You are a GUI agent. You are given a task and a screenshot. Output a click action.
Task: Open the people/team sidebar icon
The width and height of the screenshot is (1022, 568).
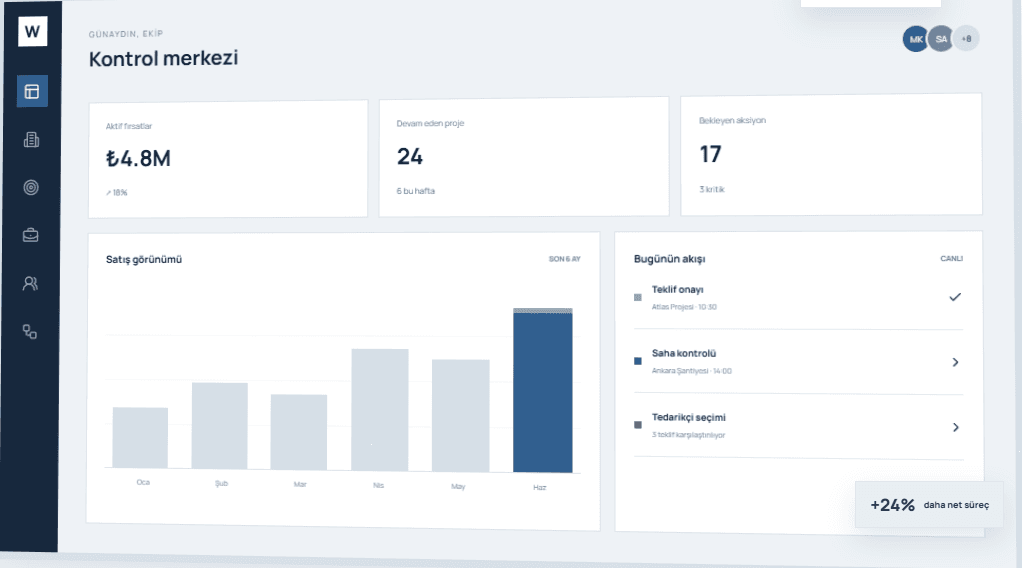pos(30,283)
